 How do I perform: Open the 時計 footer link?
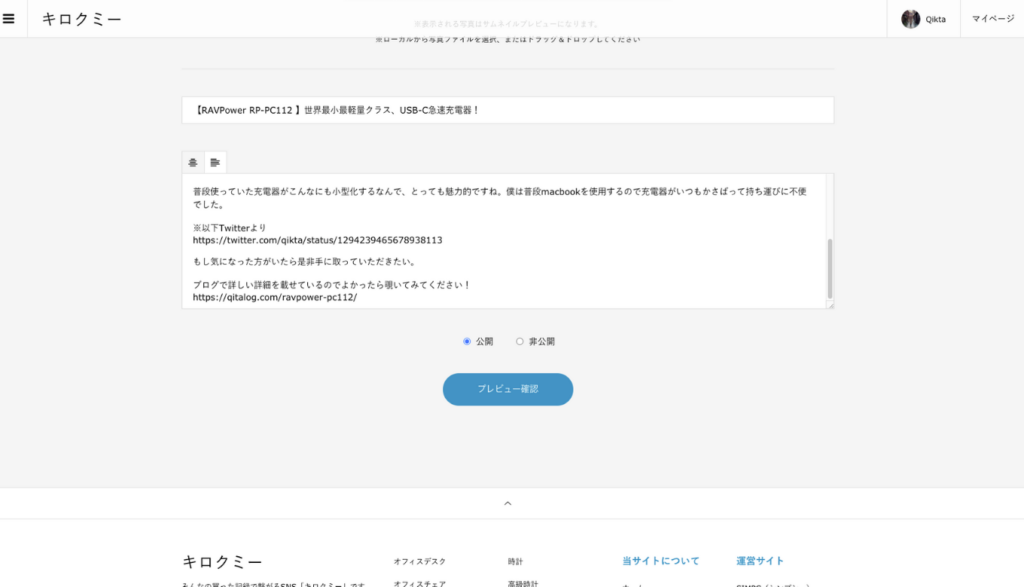point(515,562)
